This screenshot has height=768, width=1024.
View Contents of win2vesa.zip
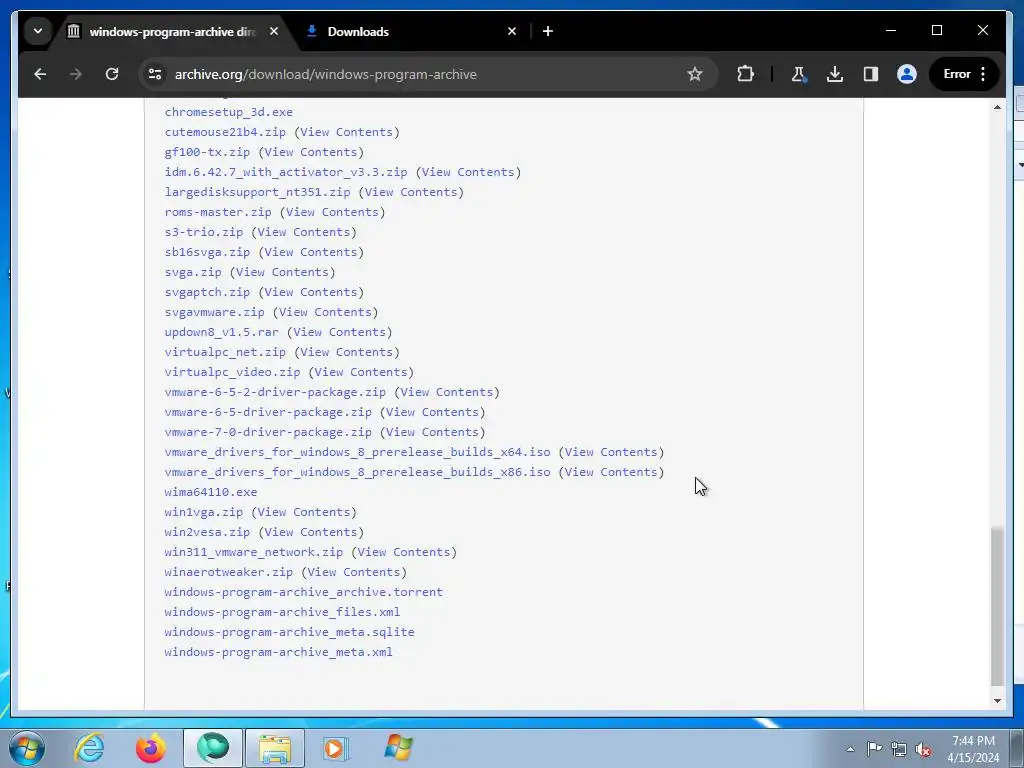coord(311,532)
